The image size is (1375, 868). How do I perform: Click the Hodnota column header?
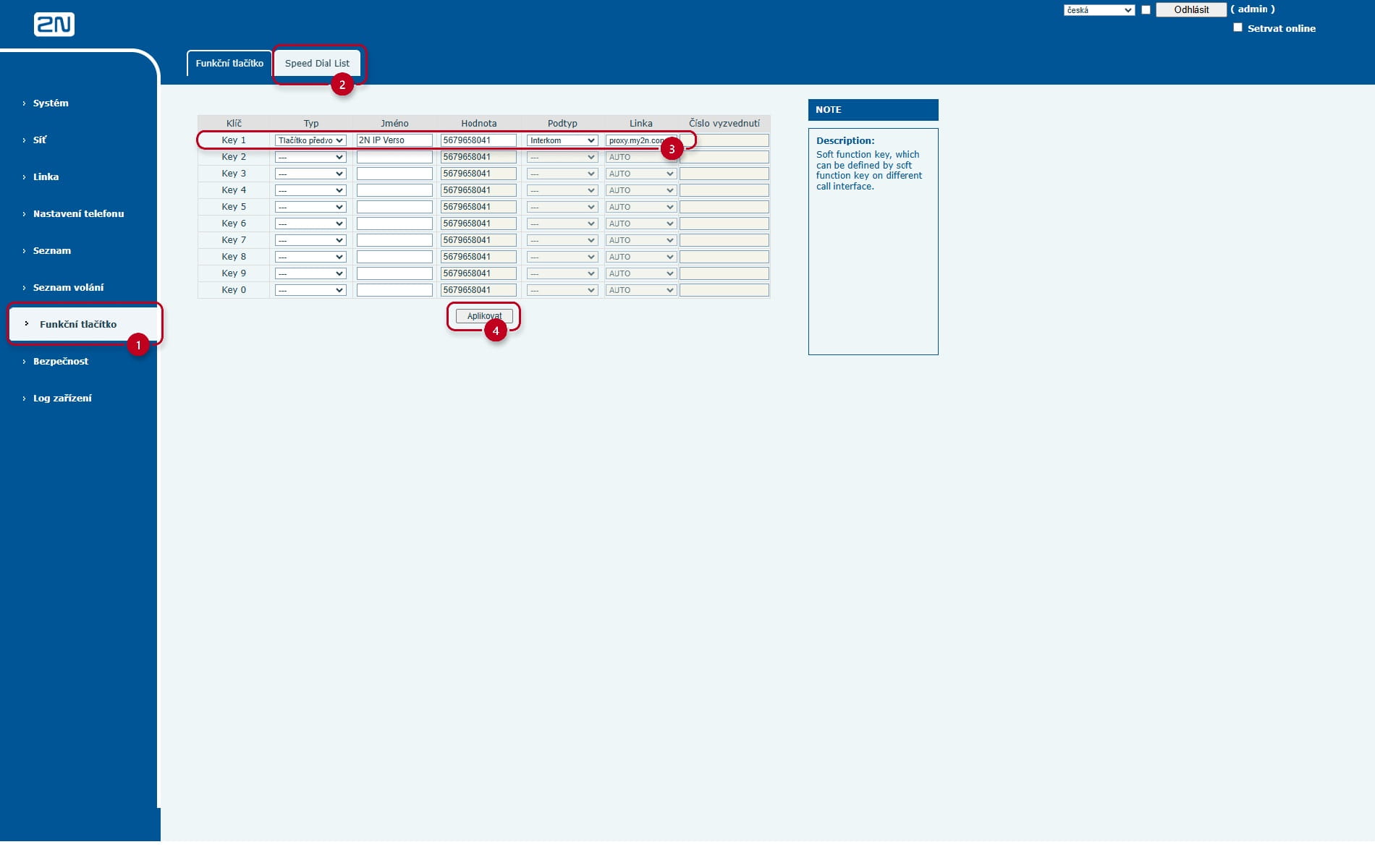click(x=479, y=123)
